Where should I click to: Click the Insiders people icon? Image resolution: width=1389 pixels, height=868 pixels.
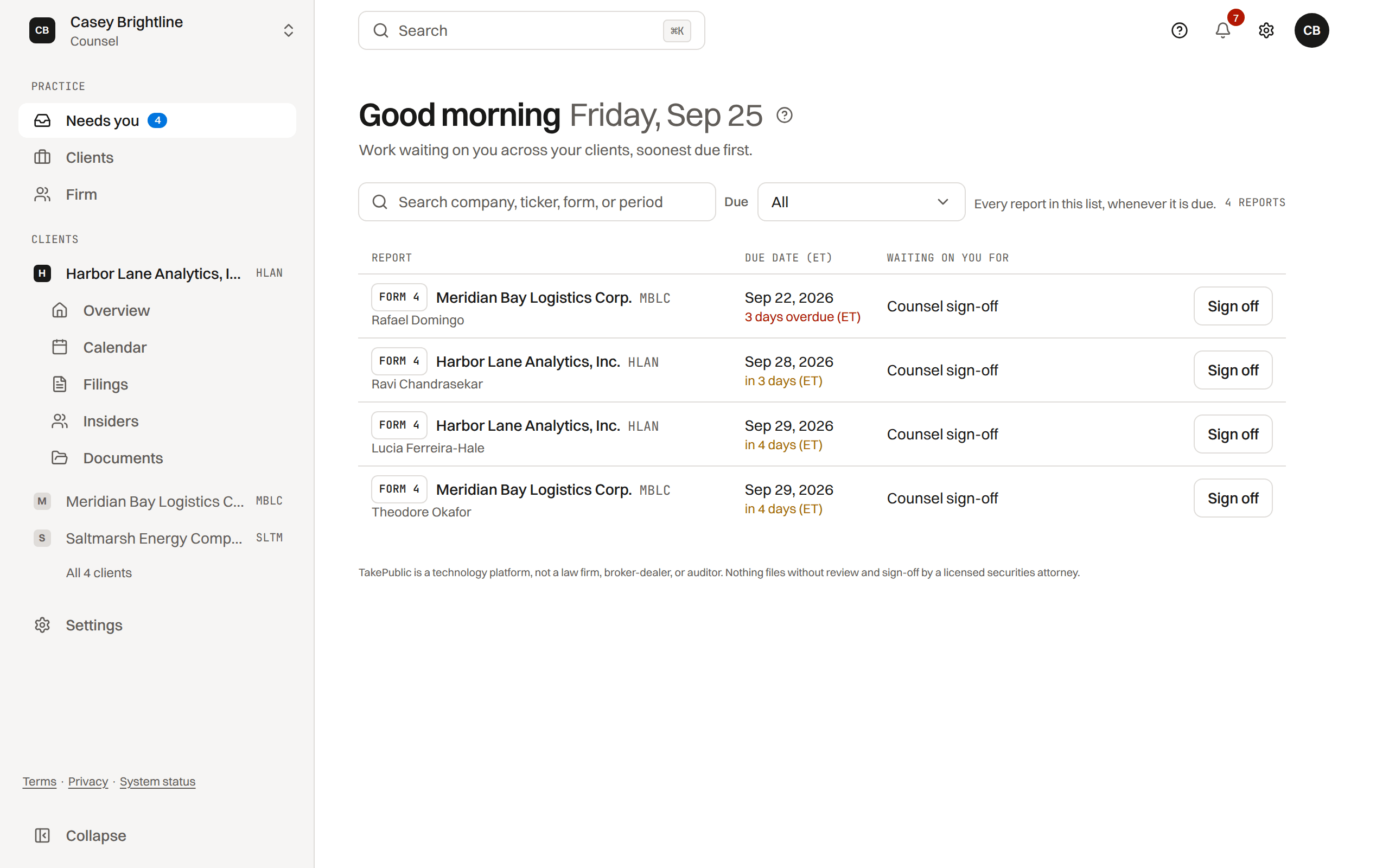coord(60,422)
